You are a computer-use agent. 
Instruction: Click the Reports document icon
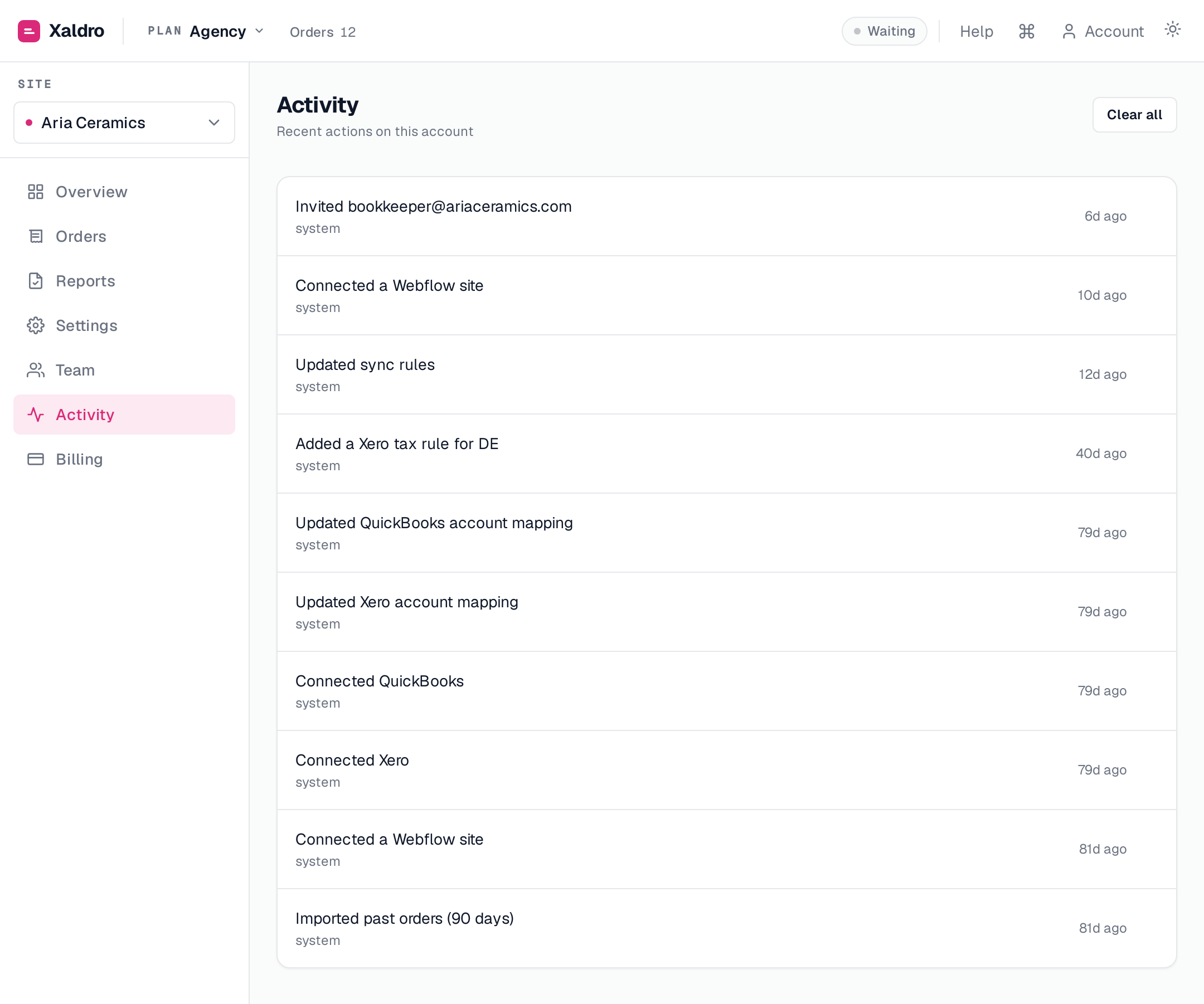[x=36, y=281]
